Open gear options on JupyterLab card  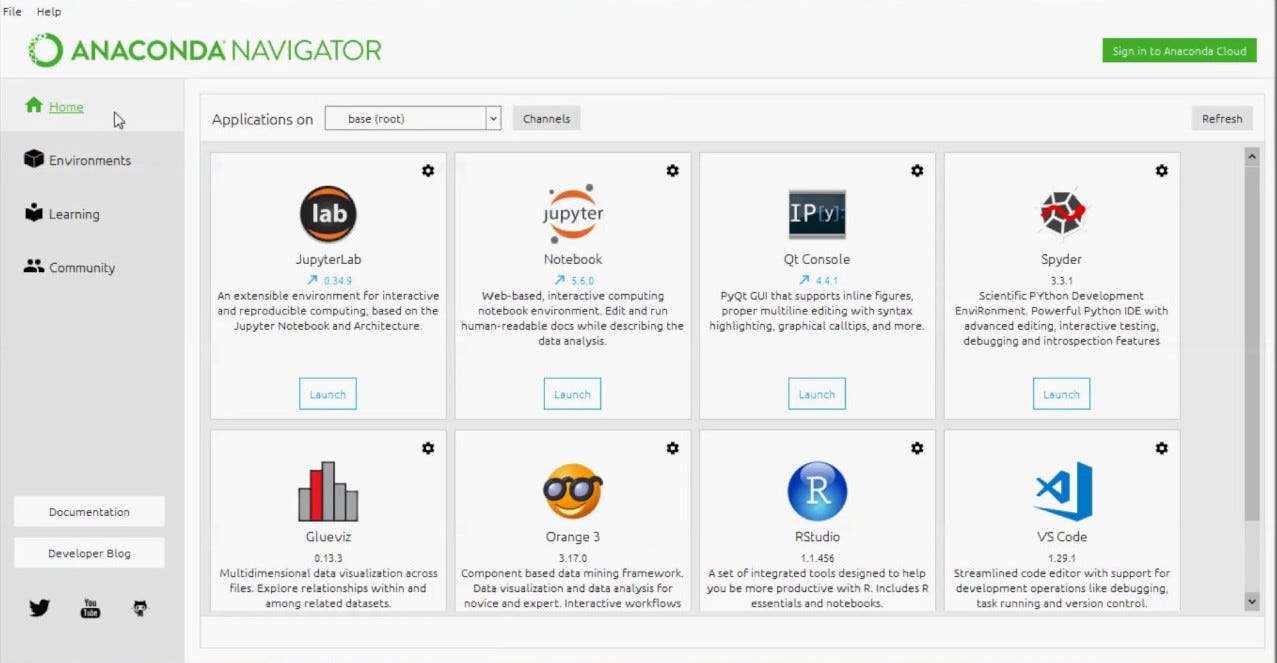coord(428,171)
